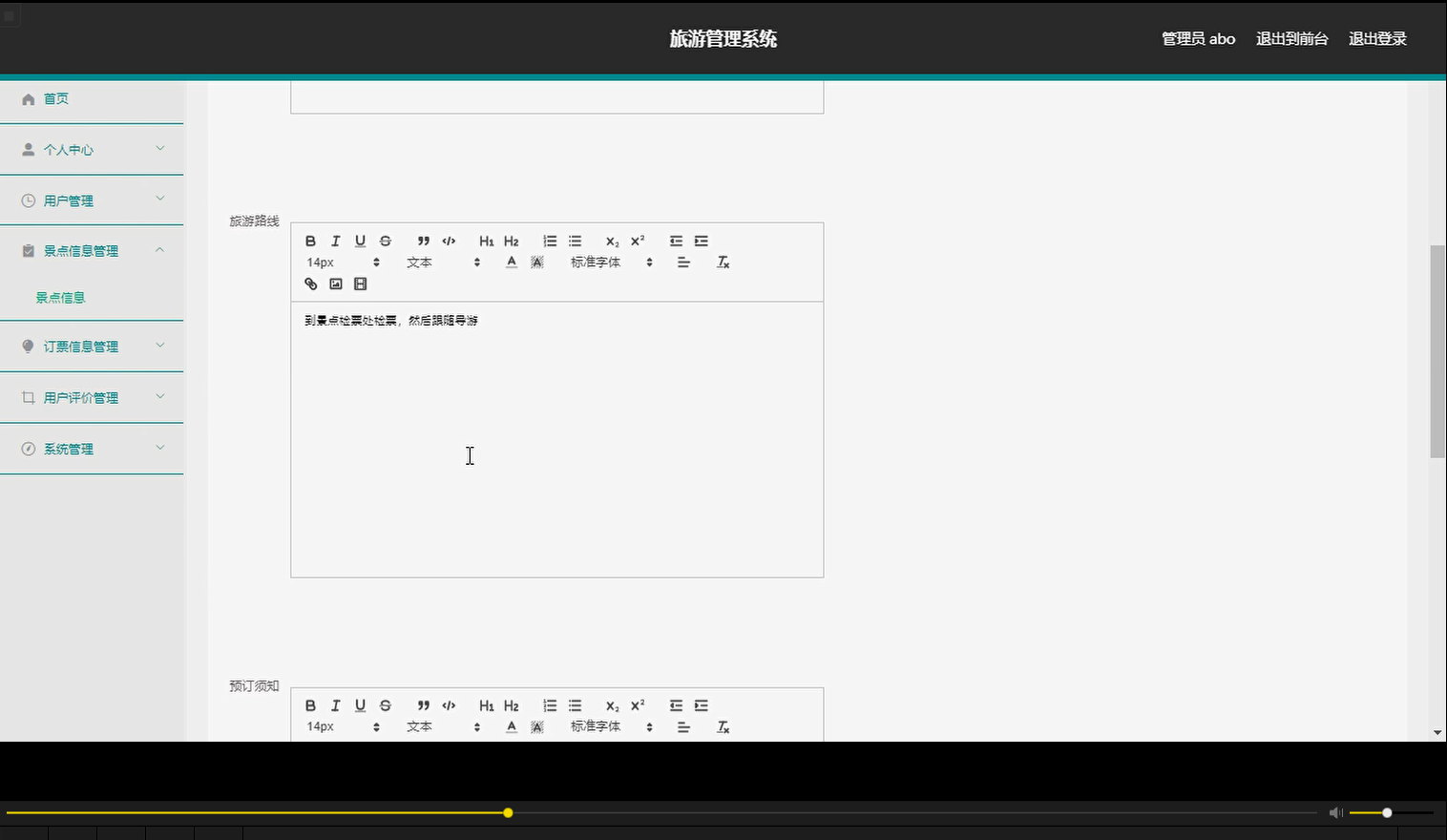The image size is (1447, 840).
Task: Click 旅游管理系统 title text
Action: [723, 39]
